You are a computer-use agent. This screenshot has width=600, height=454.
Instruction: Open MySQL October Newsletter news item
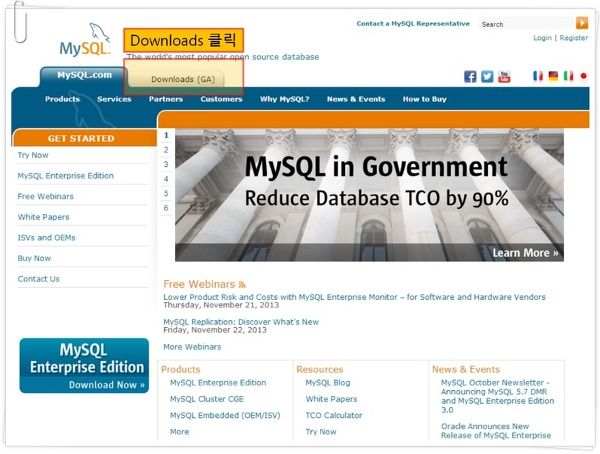pyautogui.click(x=497, y=396)
